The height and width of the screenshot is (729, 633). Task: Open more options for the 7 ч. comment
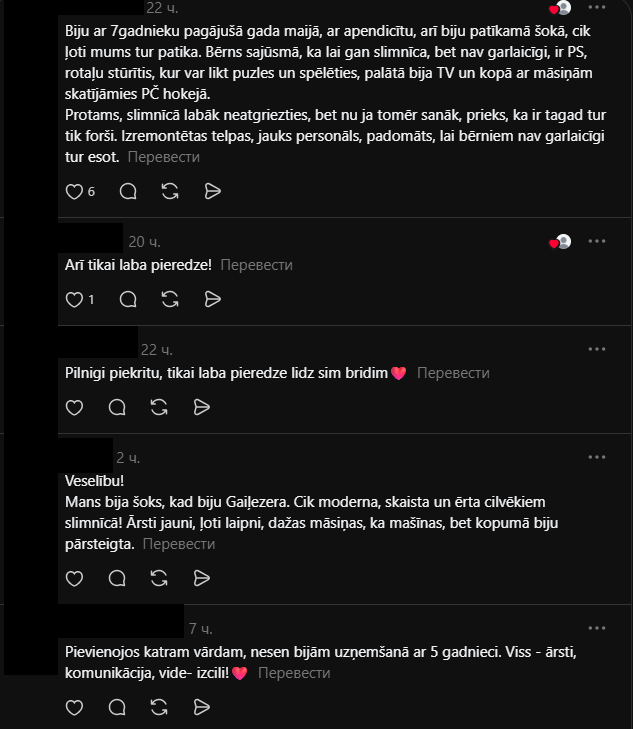[597, 628]
